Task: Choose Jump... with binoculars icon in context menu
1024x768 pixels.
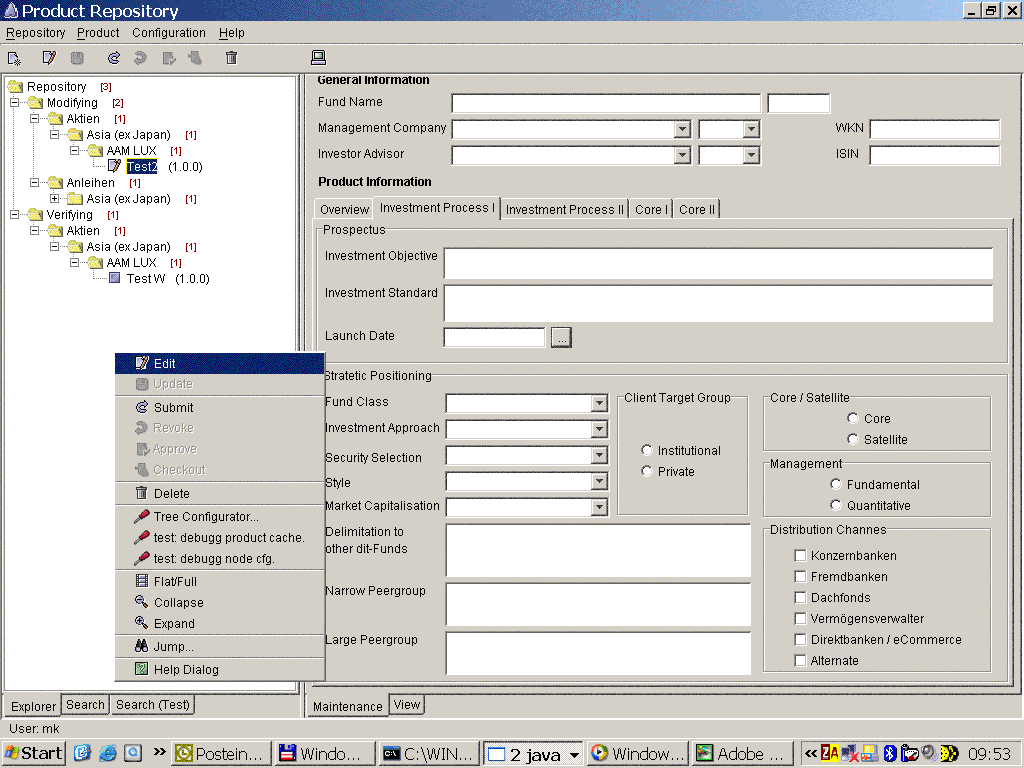Action: [x=173, y=646]
